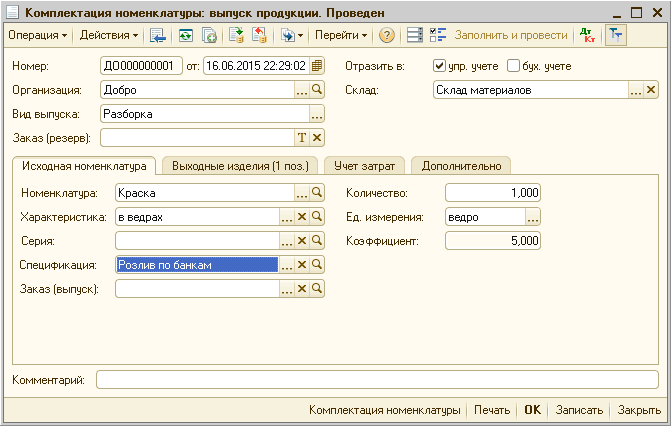Click the red arrow document toolbar icon
Viewport: 671px width, 426px height.
tap(259, 35)
